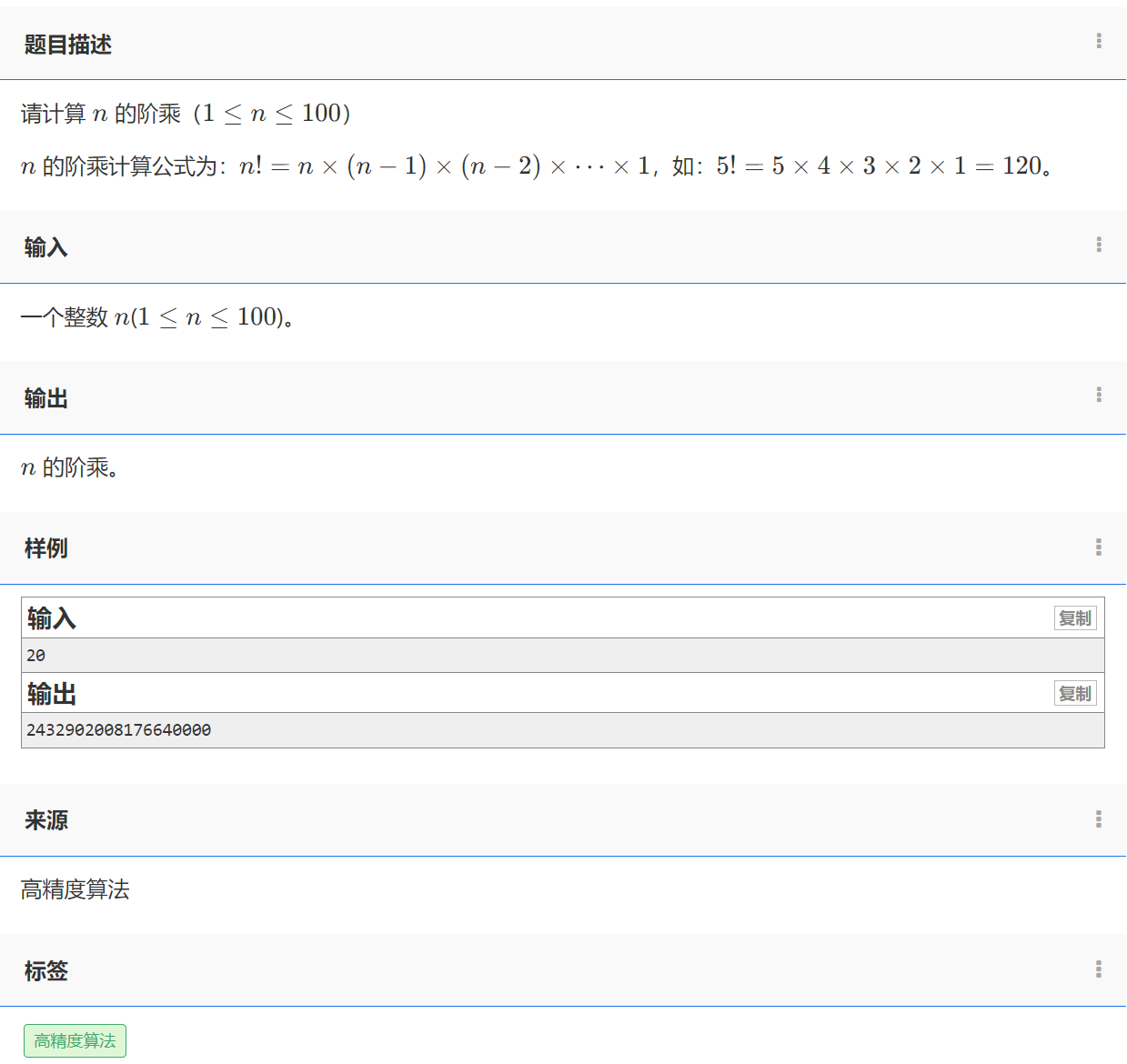Open the 题目描述 section options menu
This screenshot has width=1127, height=1064.
[x=1099, y=40]
